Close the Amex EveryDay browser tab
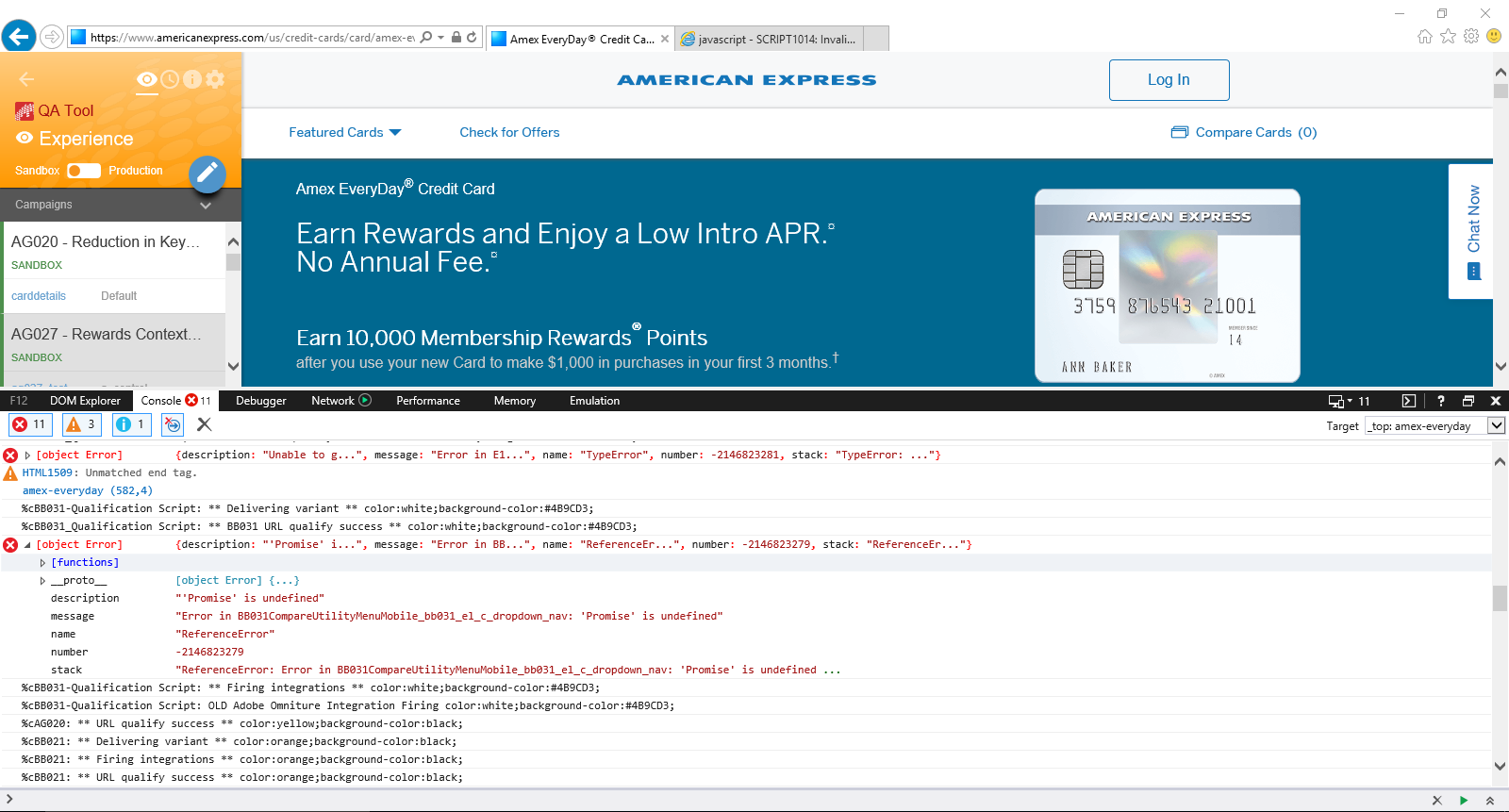 point(665,39)
